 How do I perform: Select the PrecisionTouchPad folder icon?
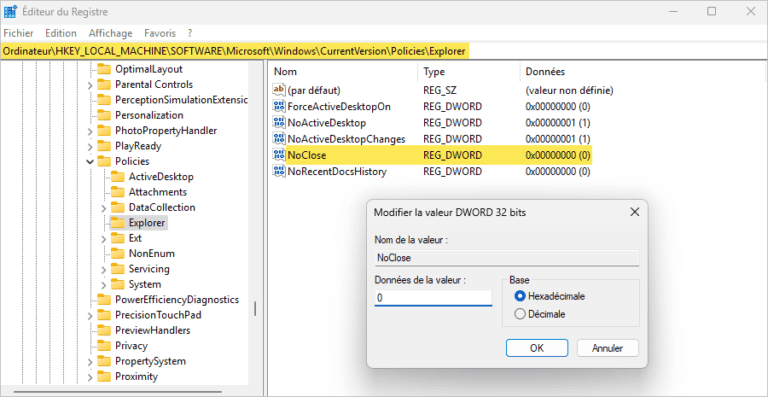coord(103,315)
